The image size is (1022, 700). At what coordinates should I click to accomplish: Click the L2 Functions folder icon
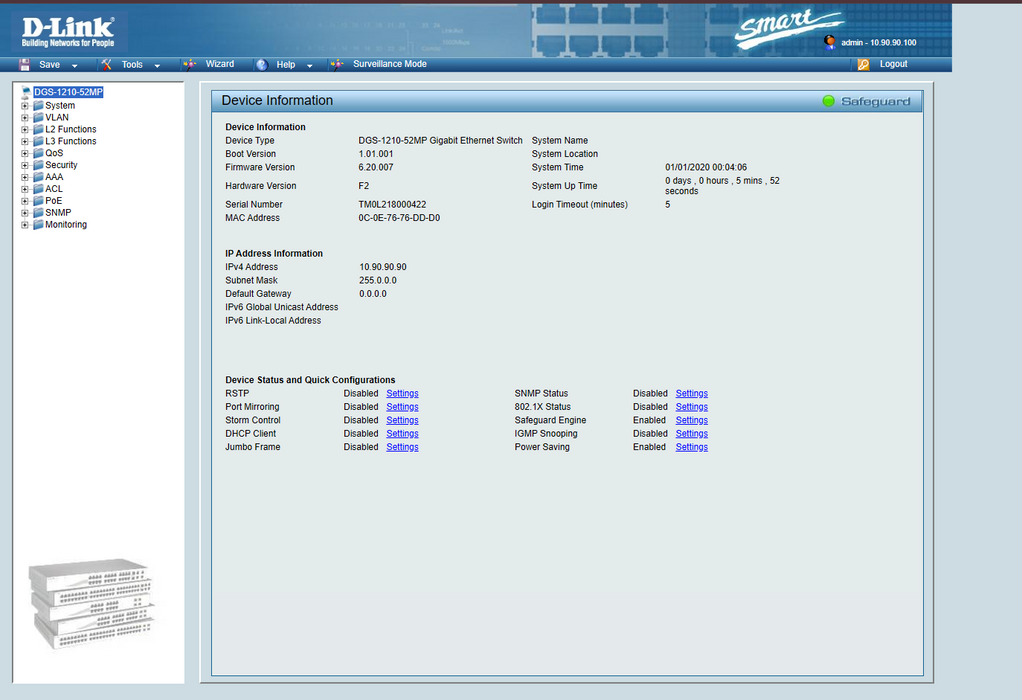pyautogui.click(x=38, y=129)
